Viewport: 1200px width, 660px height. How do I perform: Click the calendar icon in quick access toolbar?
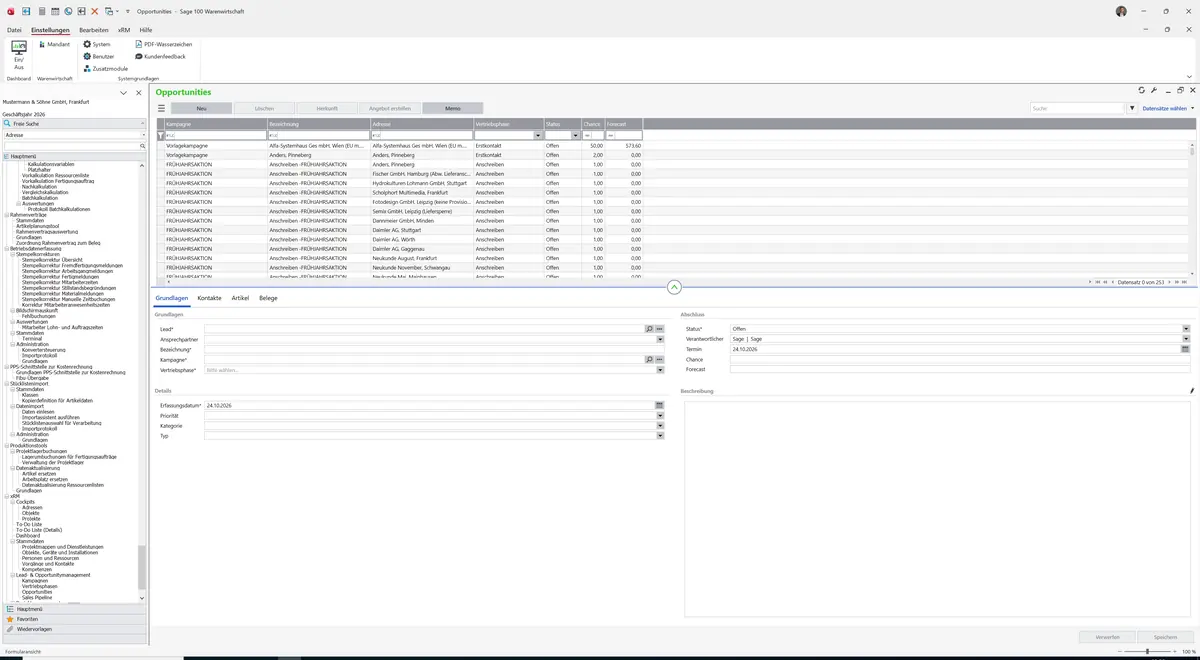pos(55,11)
